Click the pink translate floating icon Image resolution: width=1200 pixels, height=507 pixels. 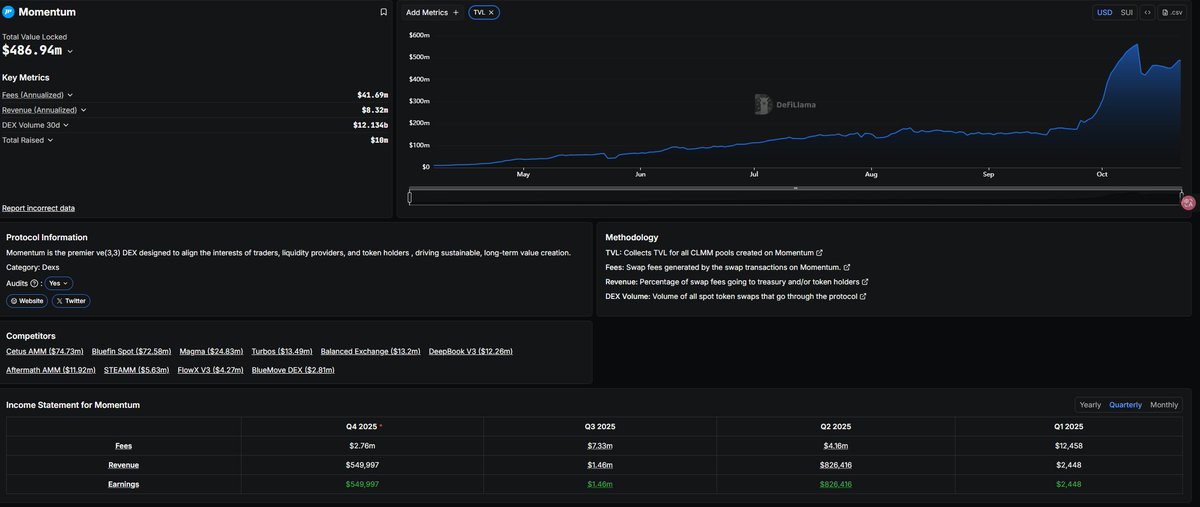tap(1188, 203)
